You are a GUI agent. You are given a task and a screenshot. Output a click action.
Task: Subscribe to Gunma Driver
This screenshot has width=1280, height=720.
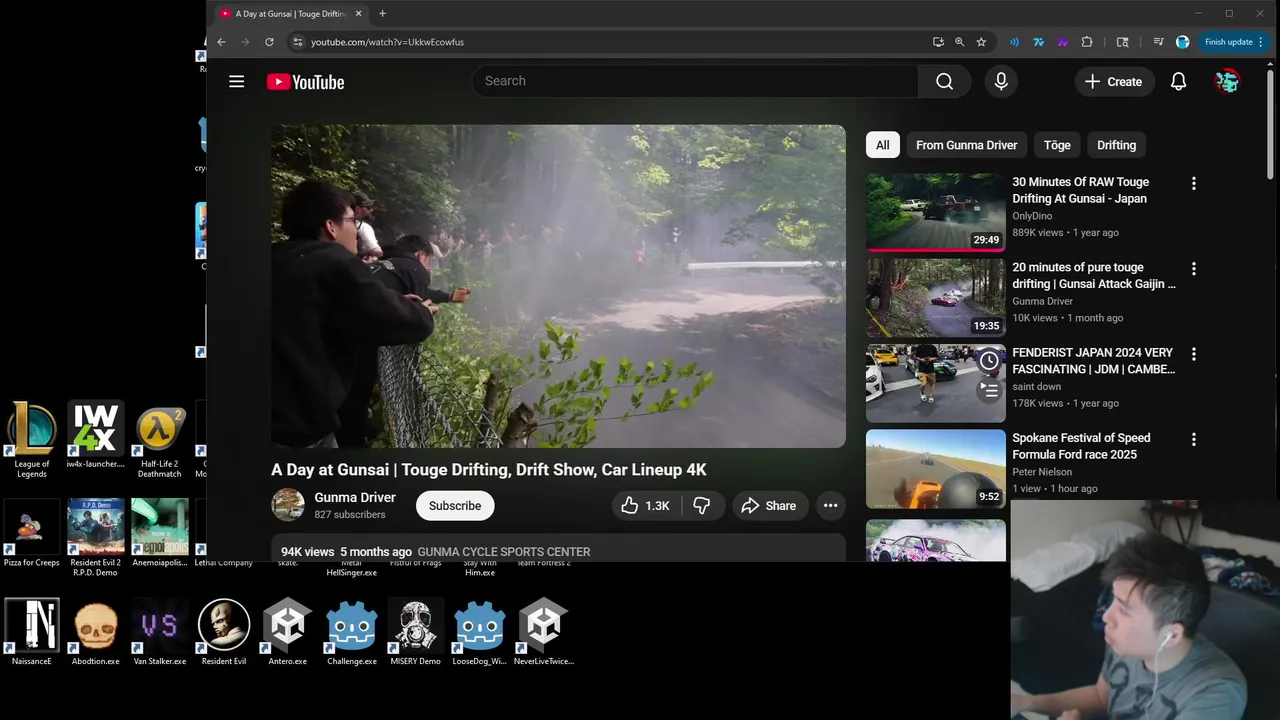455,506
